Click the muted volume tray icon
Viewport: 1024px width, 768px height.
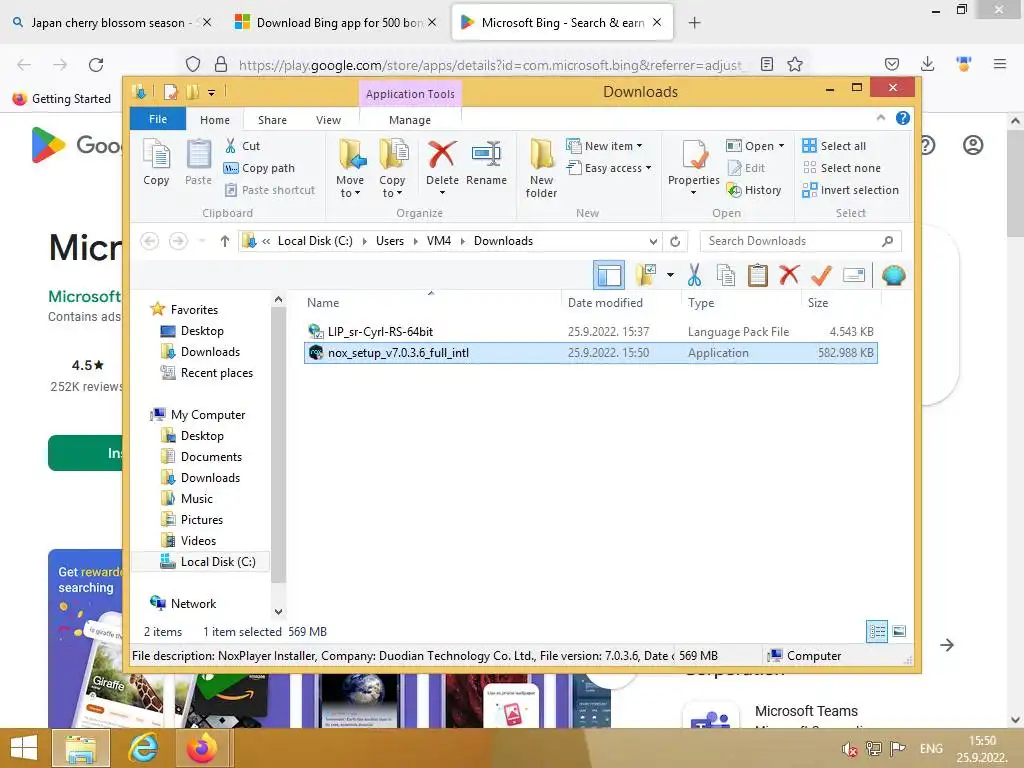coord(848,749)
